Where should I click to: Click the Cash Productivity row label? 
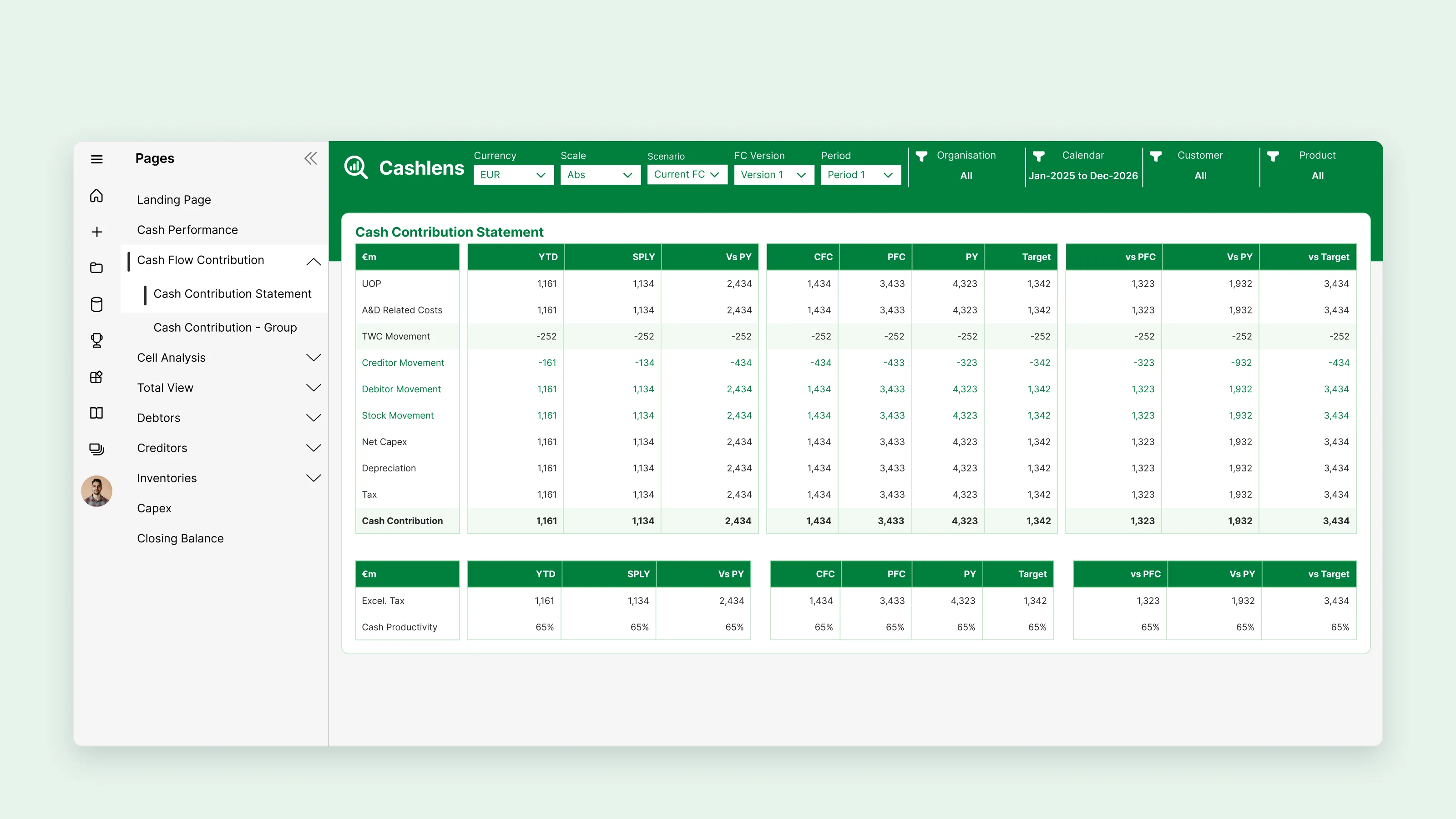pyautogui.click(x=399, y=627)
